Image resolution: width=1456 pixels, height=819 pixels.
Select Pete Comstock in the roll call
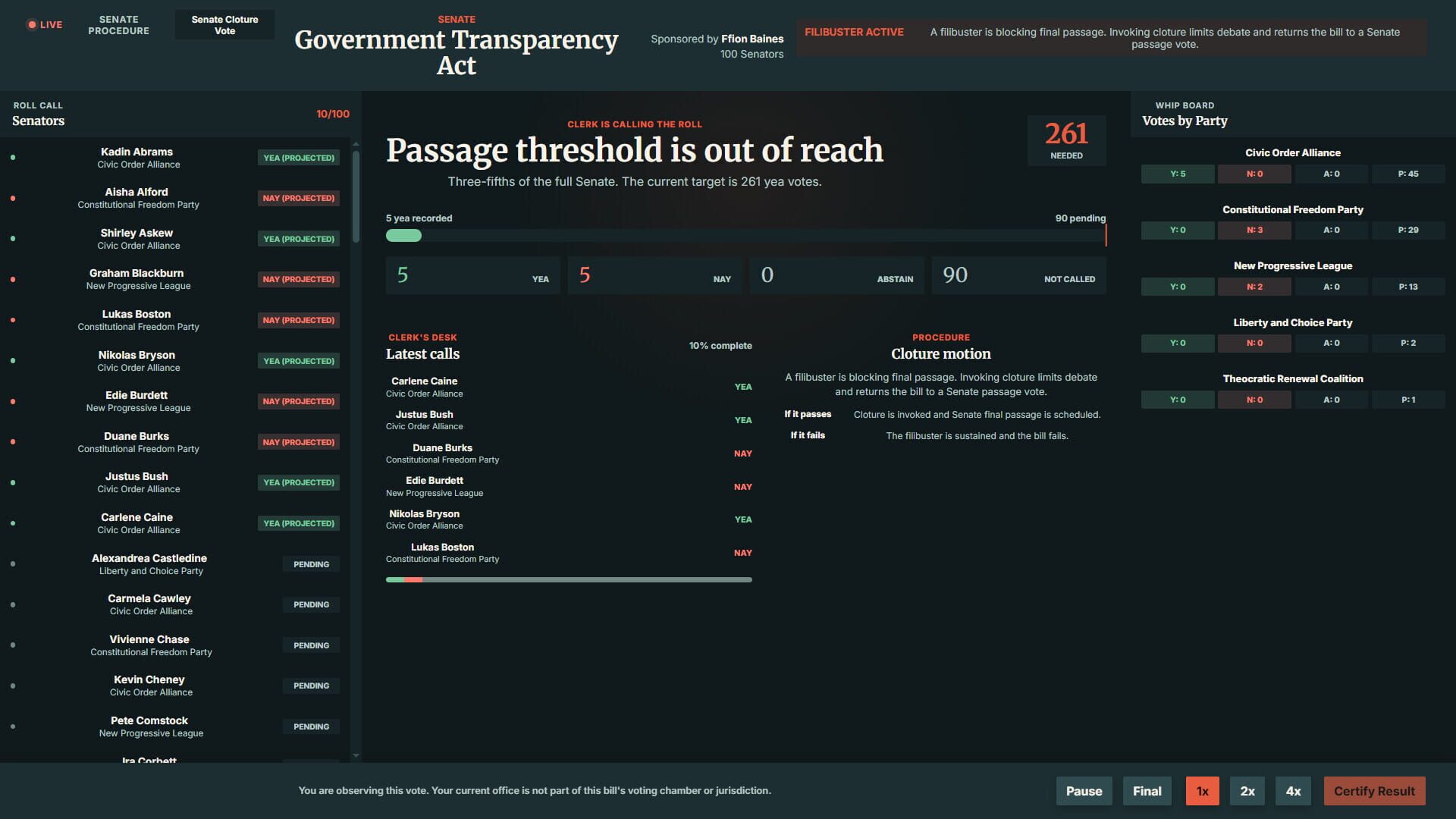(175, 726)
